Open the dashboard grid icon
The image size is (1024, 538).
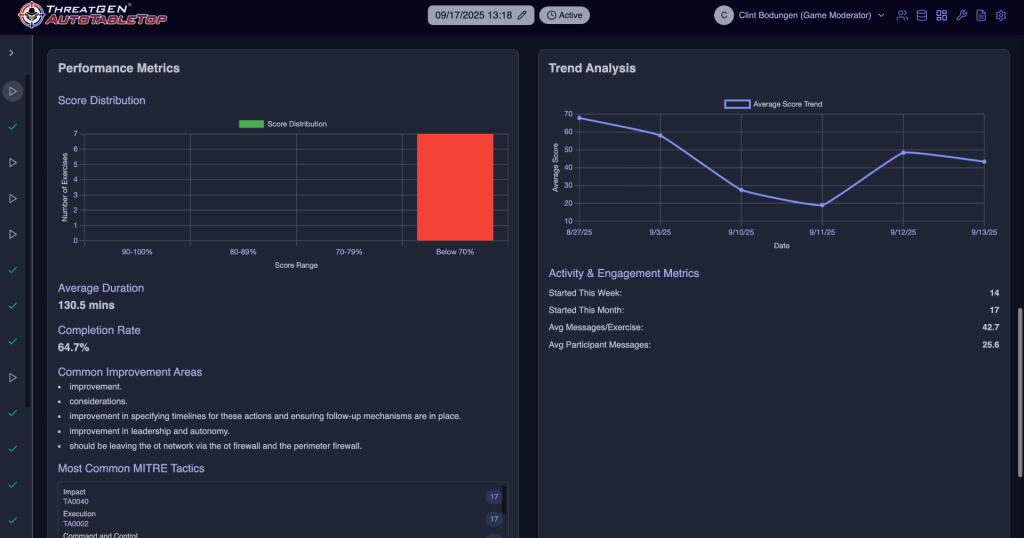pyautogui.click(x=941, y=15)
